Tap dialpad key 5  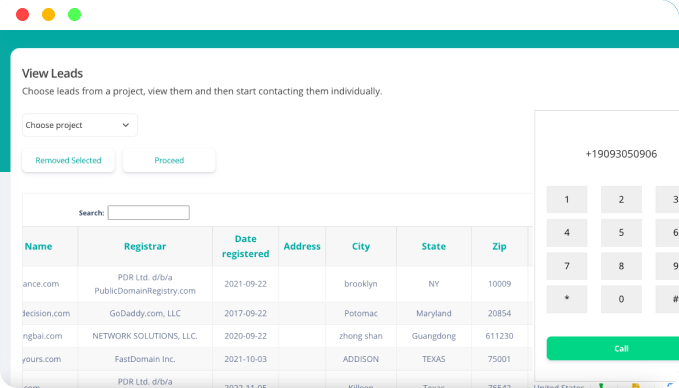tap(621, 233)
